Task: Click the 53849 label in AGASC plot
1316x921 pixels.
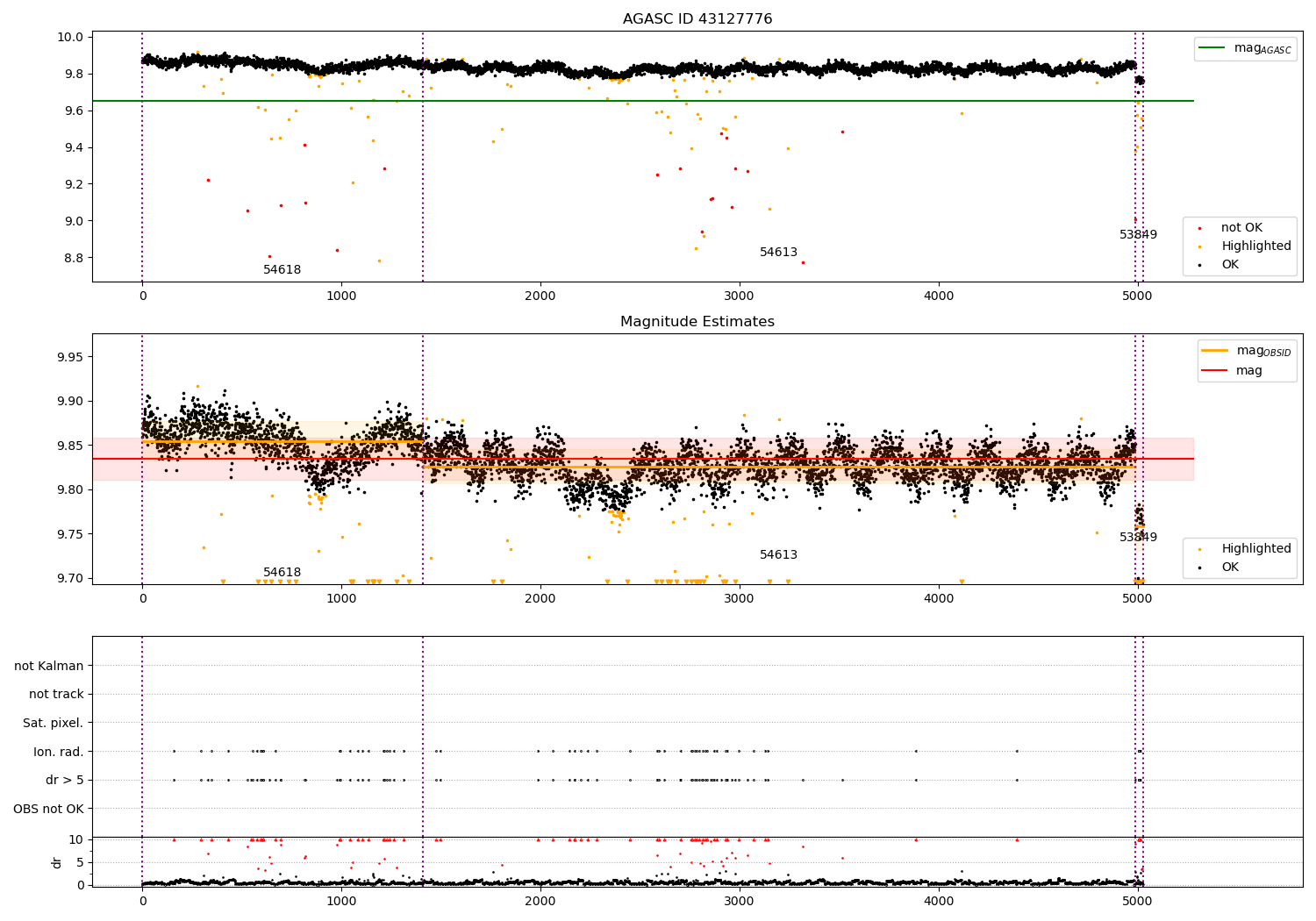Action: [1138, 235]
